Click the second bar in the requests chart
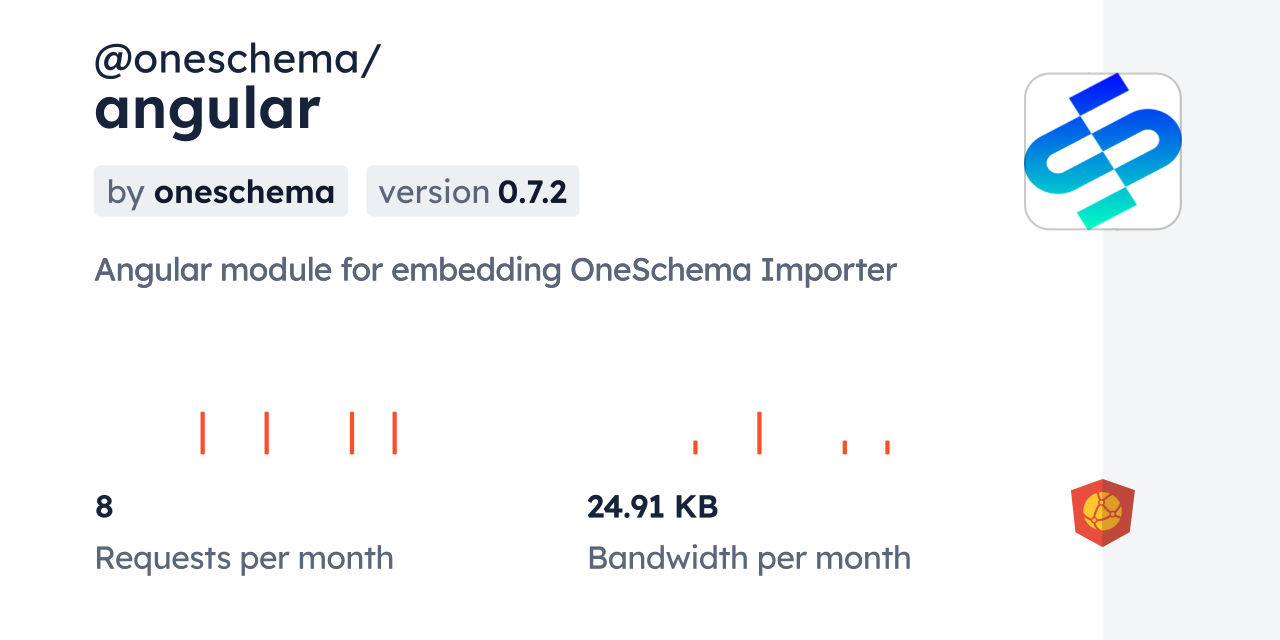The image size is (1280, 640). click(266, 433)
